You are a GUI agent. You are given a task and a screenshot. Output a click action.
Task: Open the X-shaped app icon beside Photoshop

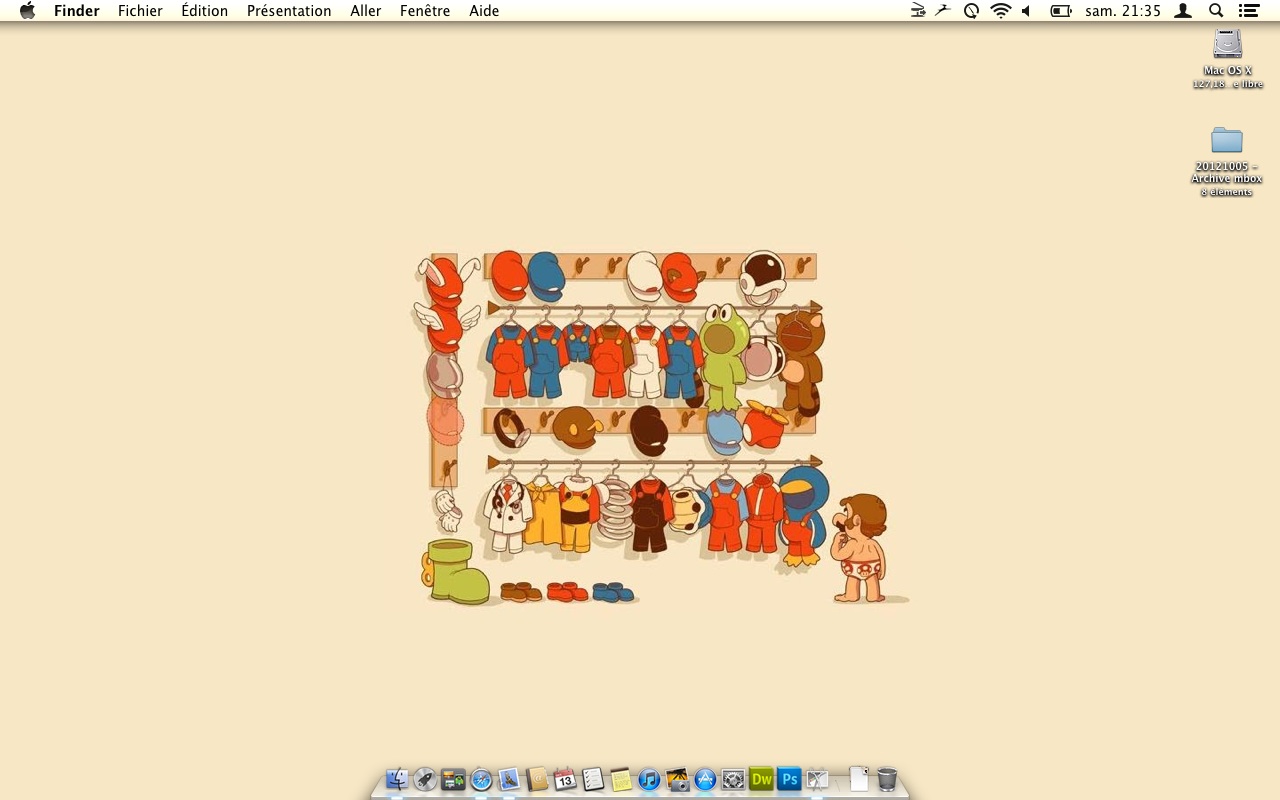[x=818, y=779]
